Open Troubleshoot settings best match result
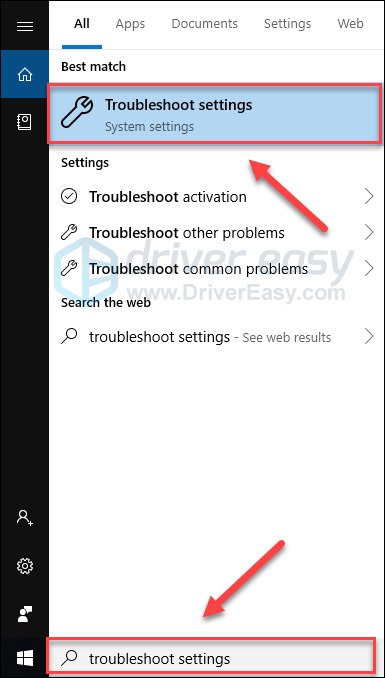The image size is (385, 678). coord(215,114)
